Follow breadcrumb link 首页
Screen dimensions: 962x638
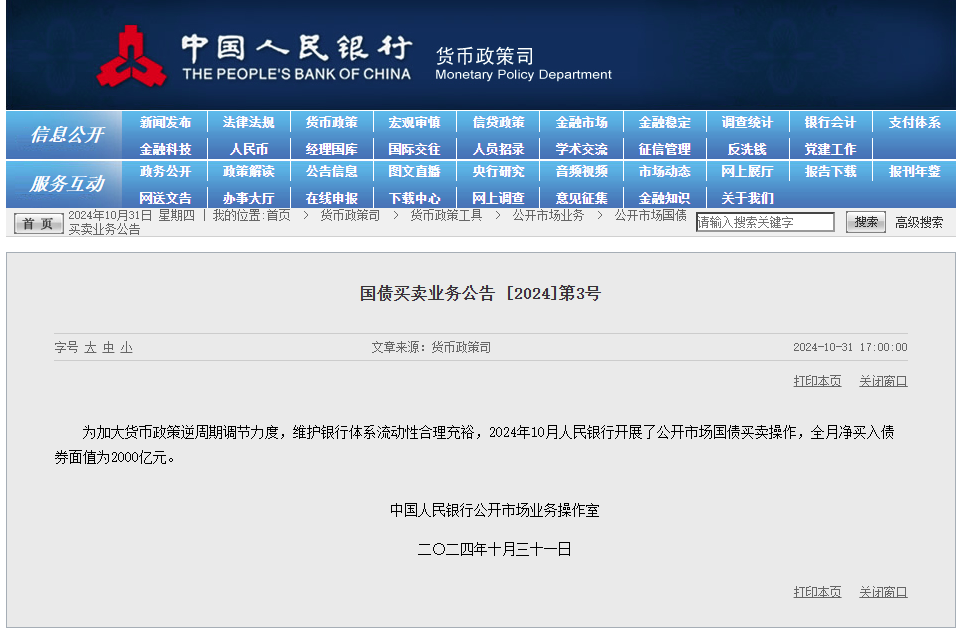(x=278, y=215)
